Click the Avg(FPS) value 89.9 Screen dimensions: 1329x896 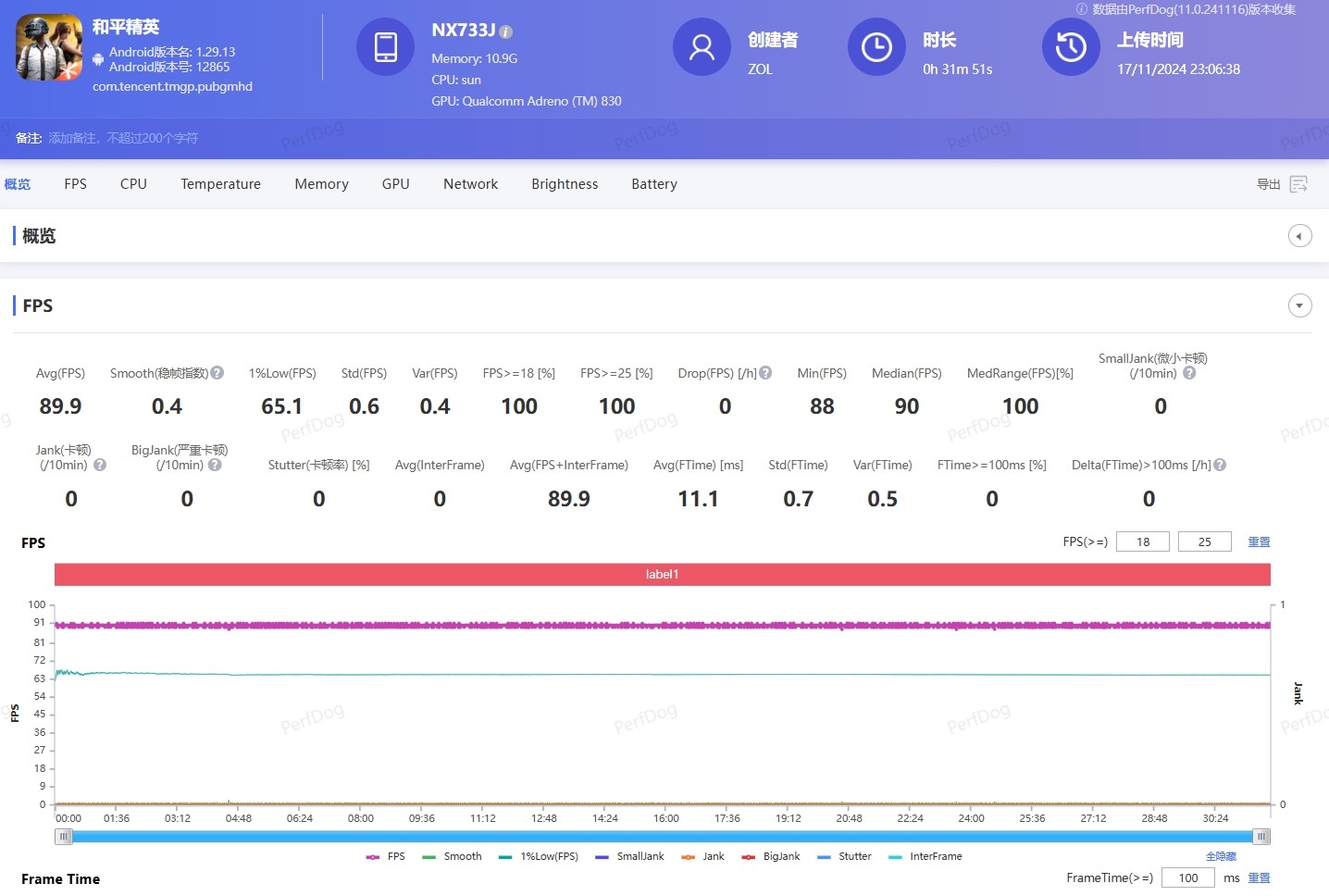click(60, 406)
